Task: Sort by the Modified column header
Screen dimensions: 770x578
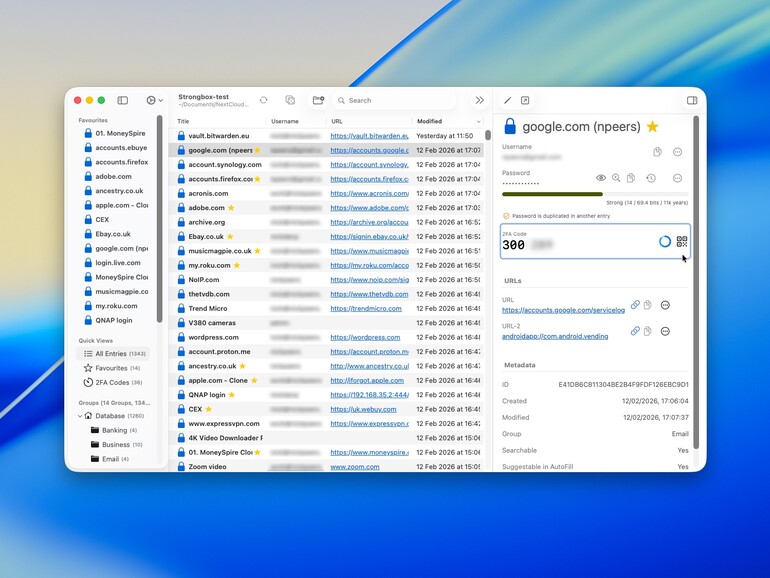Action: [x=429, y=121]
